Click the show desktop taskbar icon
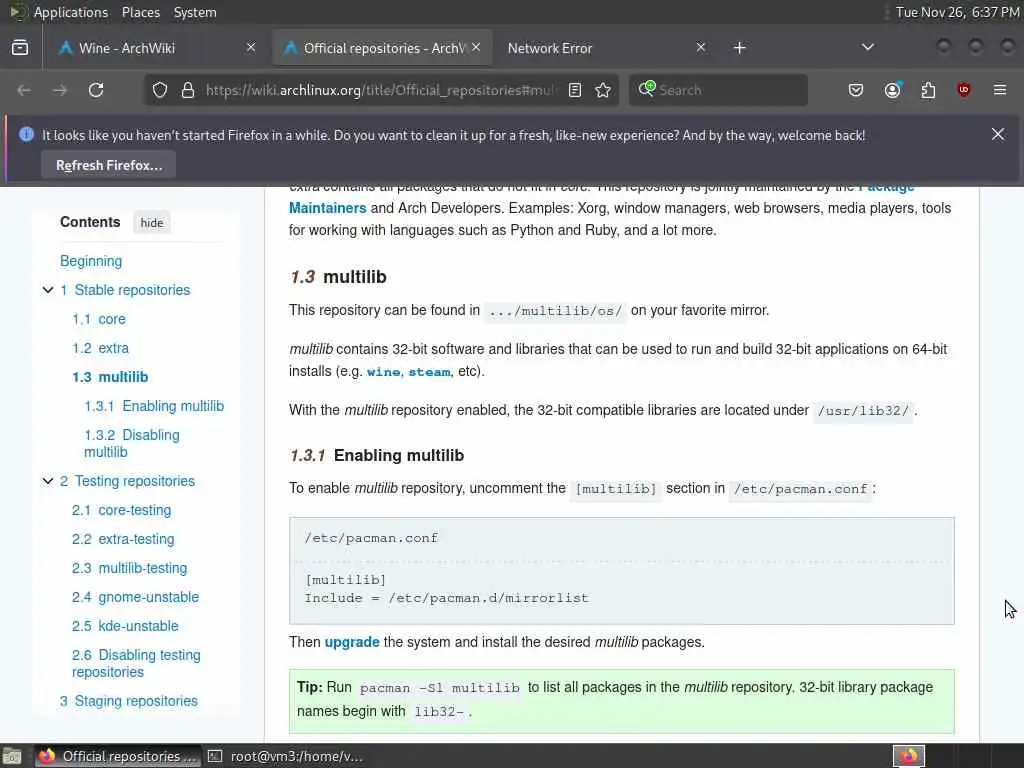Screen dimensions: 1024x768 pos(12,756)
